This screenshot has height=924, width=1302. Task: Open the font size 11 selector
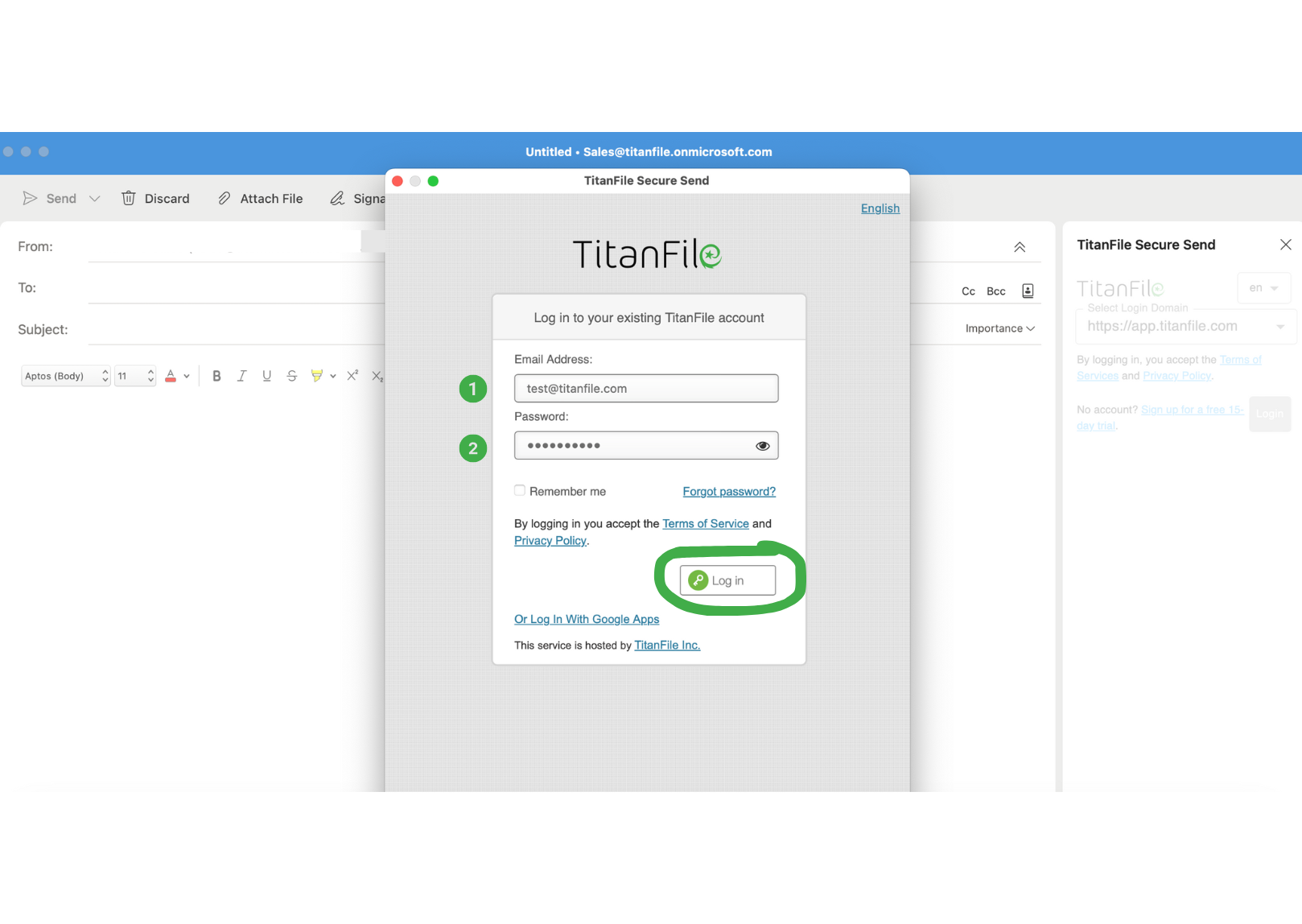point(134,376)
